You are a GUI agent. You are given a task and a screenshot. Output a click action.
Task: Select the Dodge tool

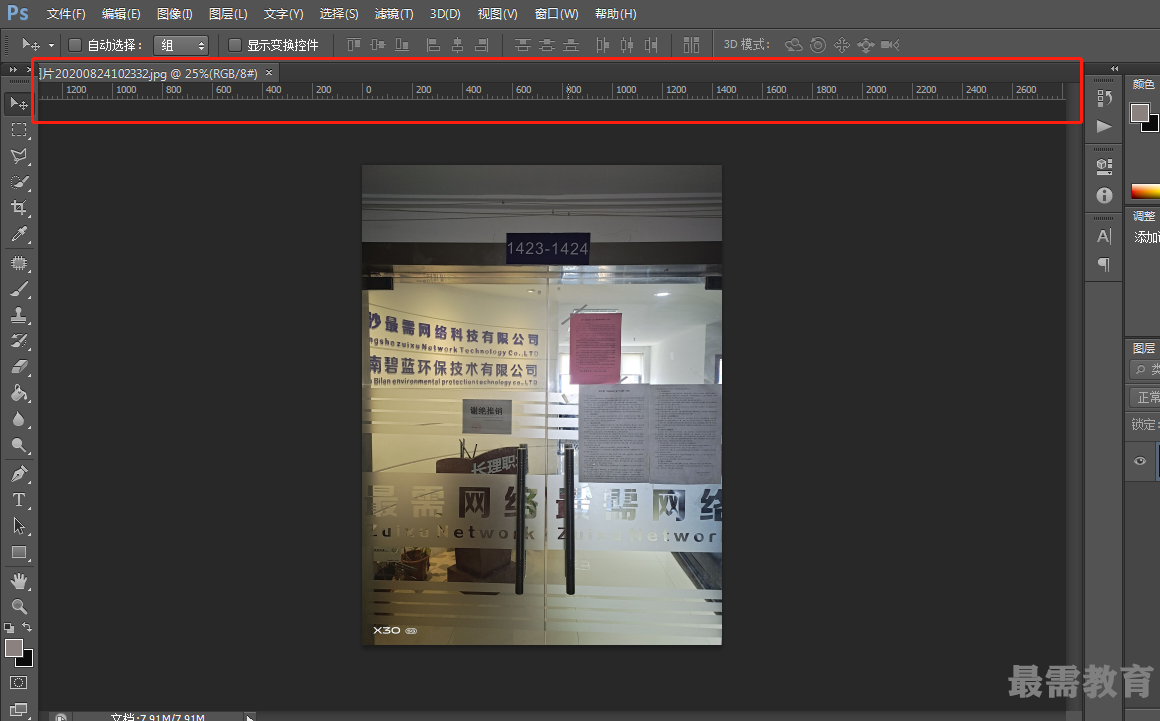(18, 445)
